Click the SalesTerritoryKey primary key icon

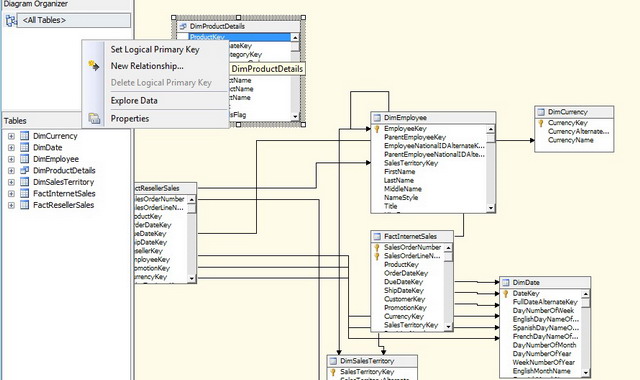[x=333, y=372]
